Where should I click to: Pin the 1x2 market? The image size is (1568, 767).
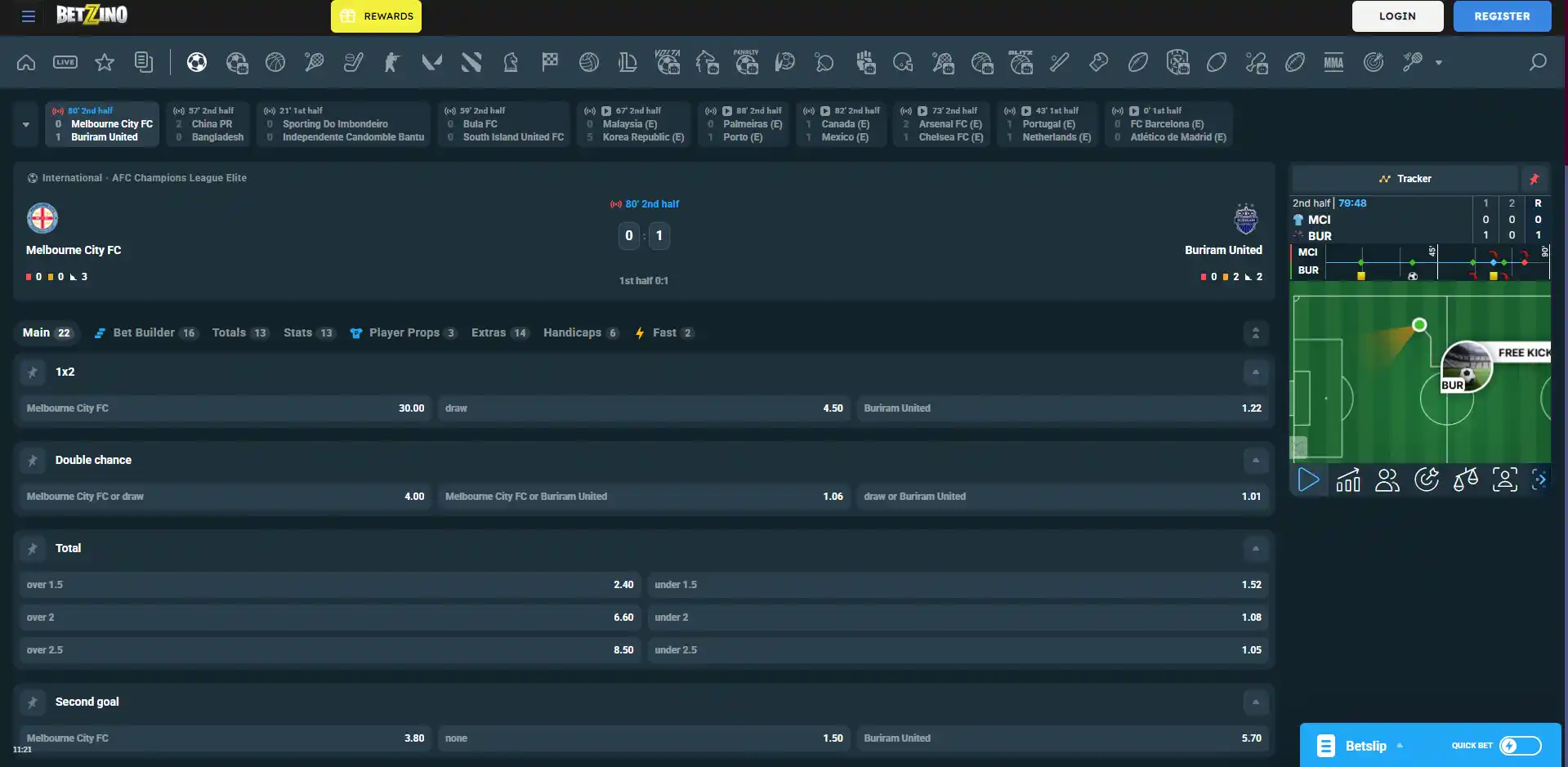33,372
